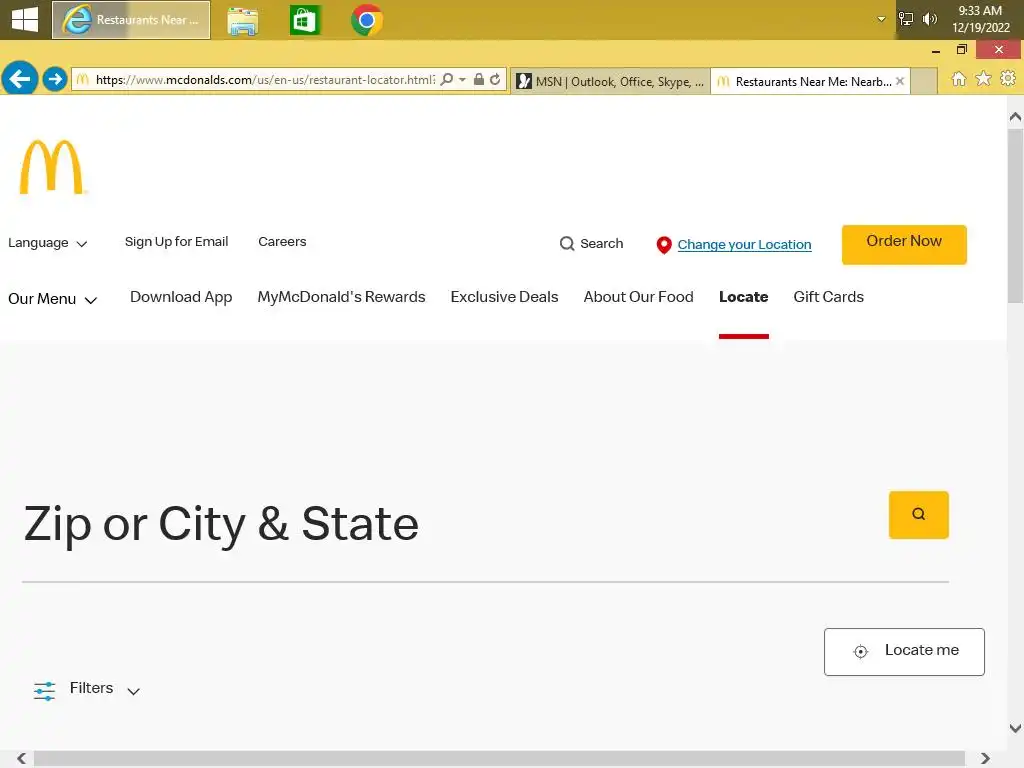
Task: Click the Internet Explorer back arrow
Action: pyautogui.click(x=20, y=79)
